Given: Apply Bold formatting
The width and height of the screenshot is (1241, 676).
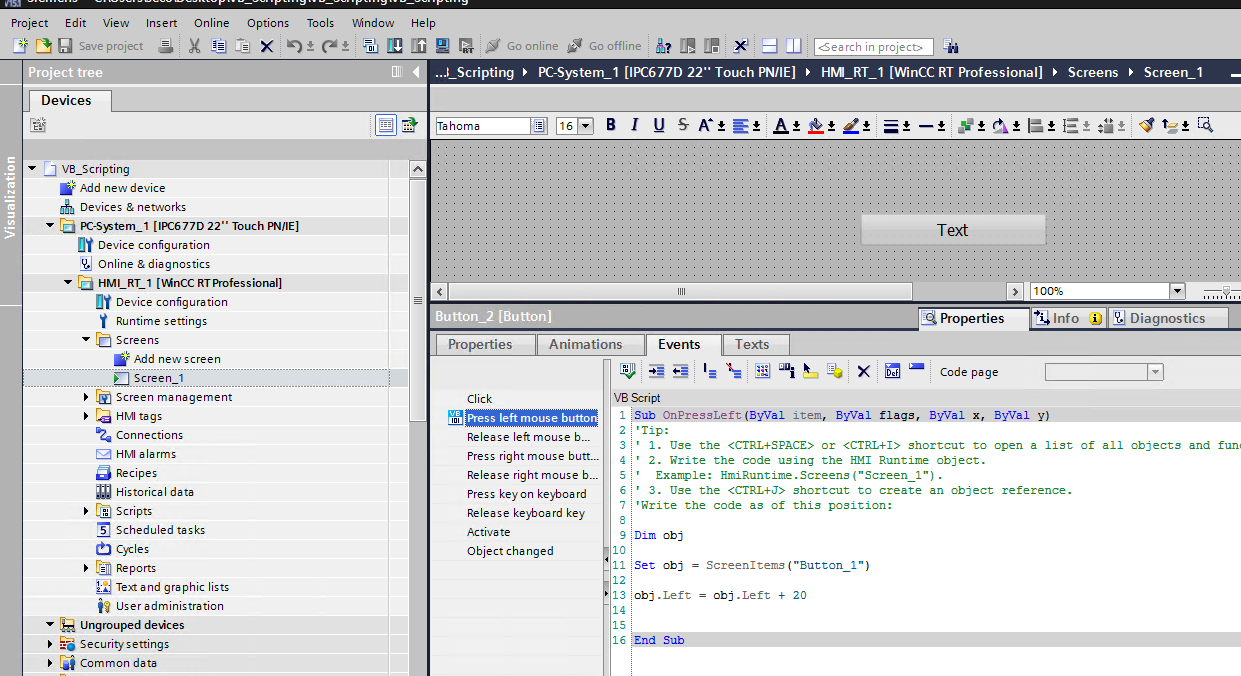Looking at the screenshot, I should coord(610,125).
